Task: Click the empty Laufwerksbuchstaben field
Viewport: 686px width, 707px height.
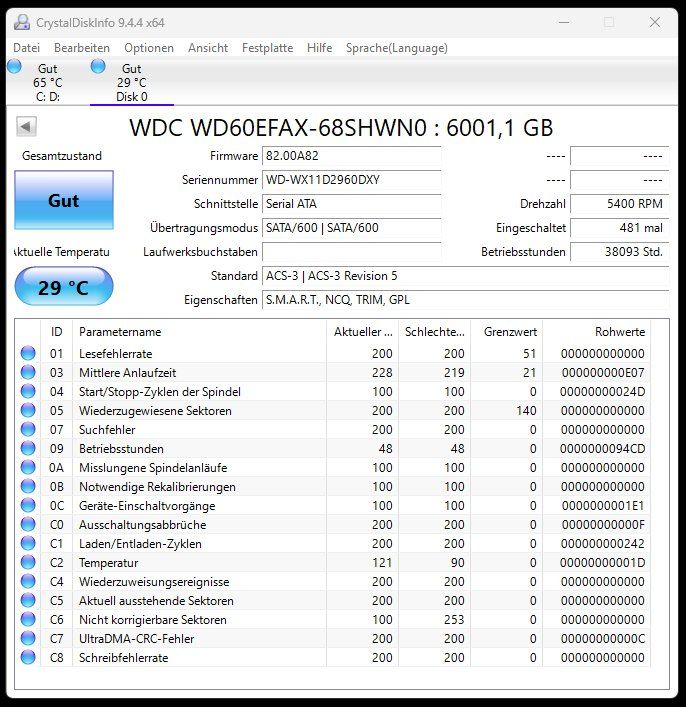Action: coord(351,252)
